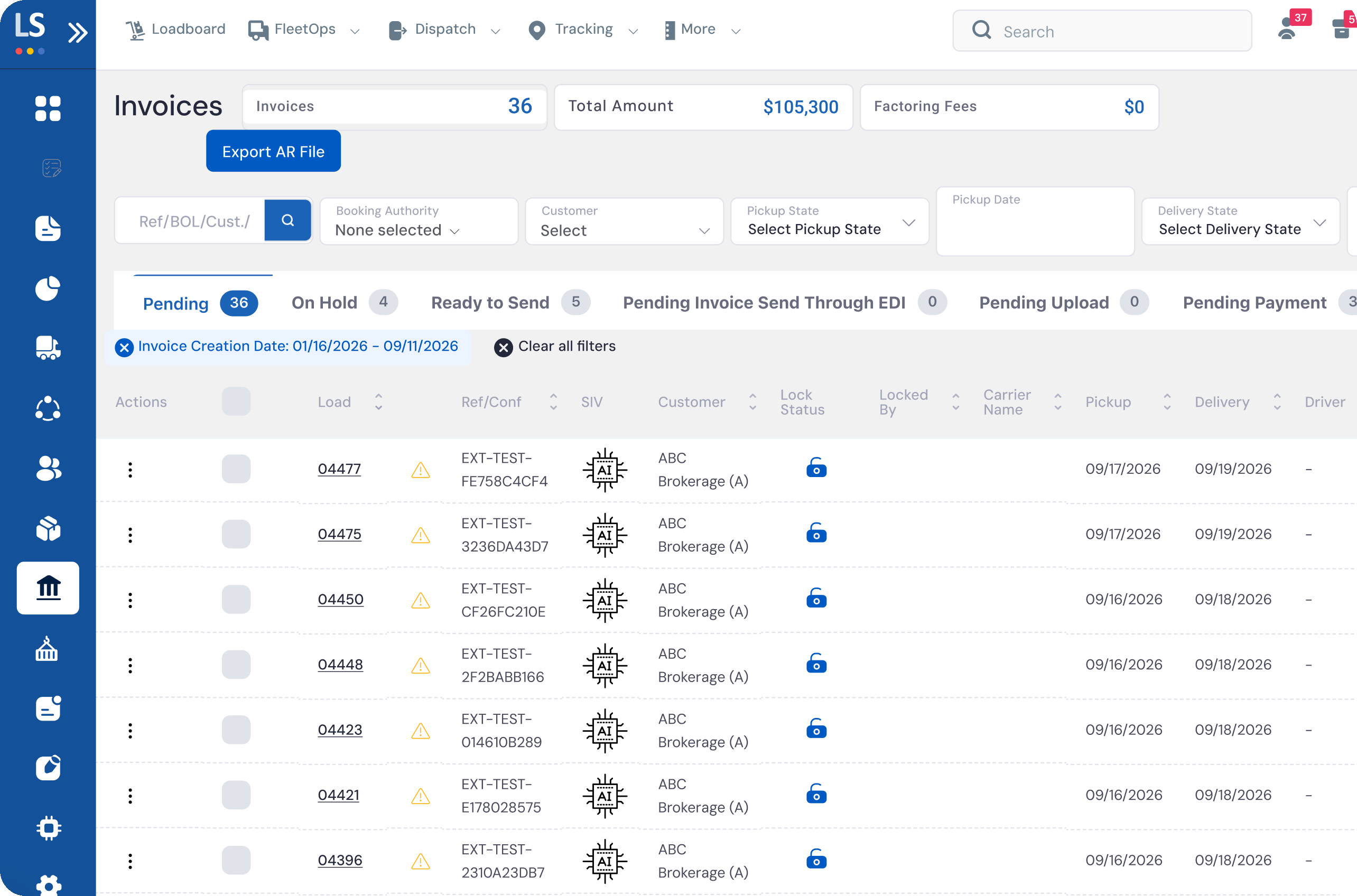Focus the top Search field
1357x896 pixels.
click(1101, 31)
